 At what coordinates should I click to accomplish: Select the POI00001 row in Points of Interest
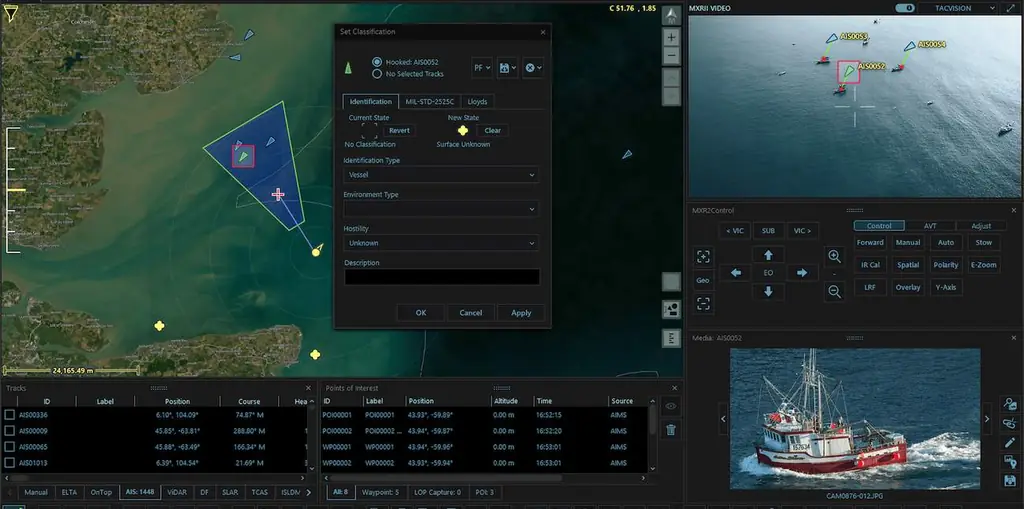[485, 415]
